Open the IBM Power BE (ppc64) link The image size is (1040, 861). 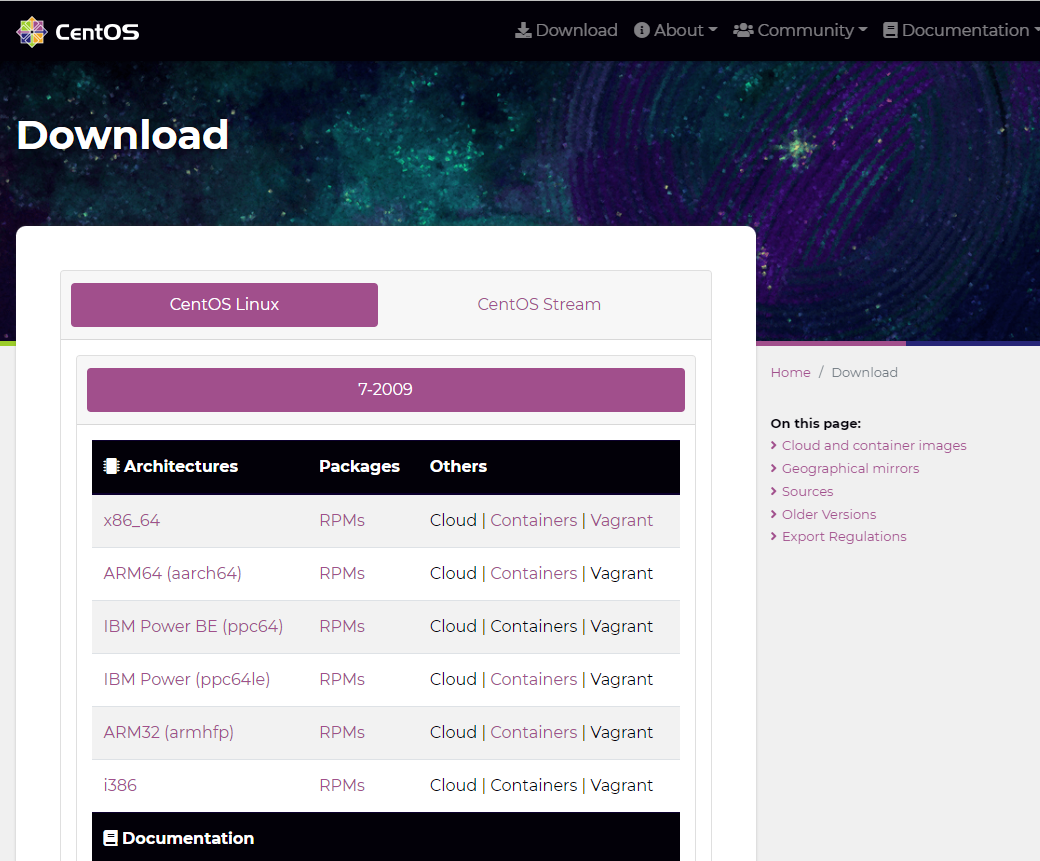click(193, 627)
